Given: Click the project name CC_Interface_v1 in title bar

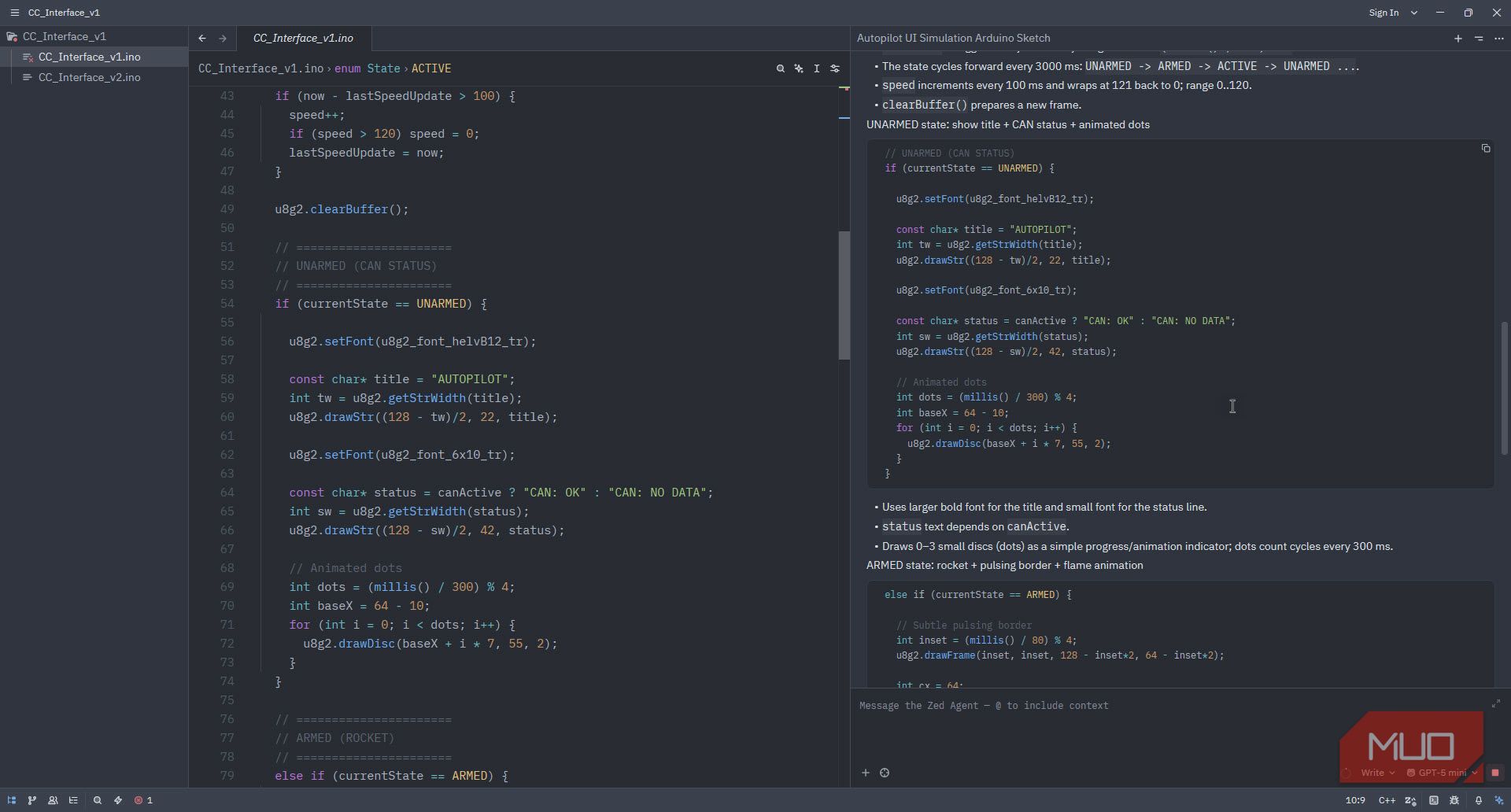Looking at the screenshot, I should click(64, 13).
